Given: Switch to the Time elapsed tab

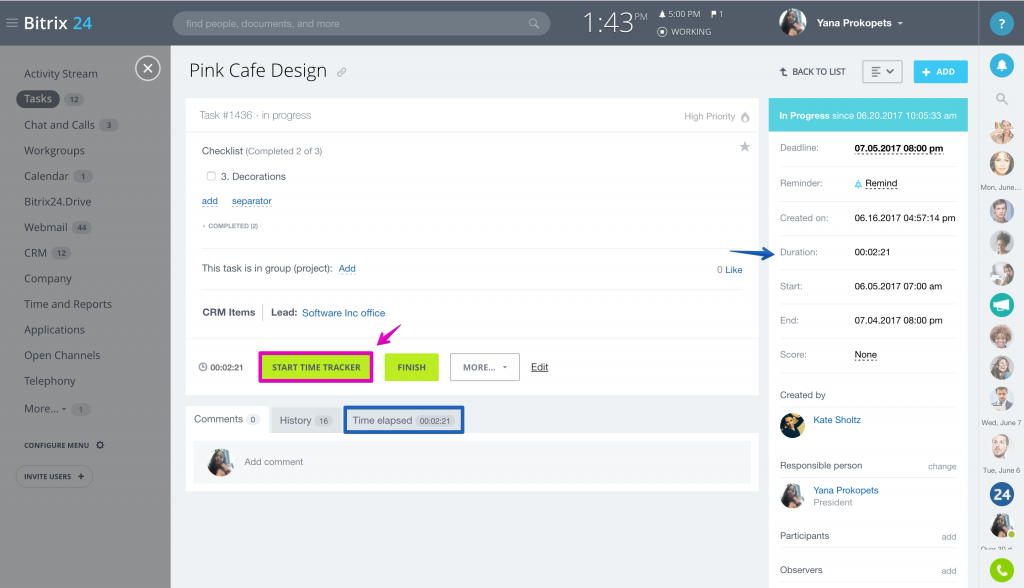Looking at the screenshot, I should coord(404,420).
